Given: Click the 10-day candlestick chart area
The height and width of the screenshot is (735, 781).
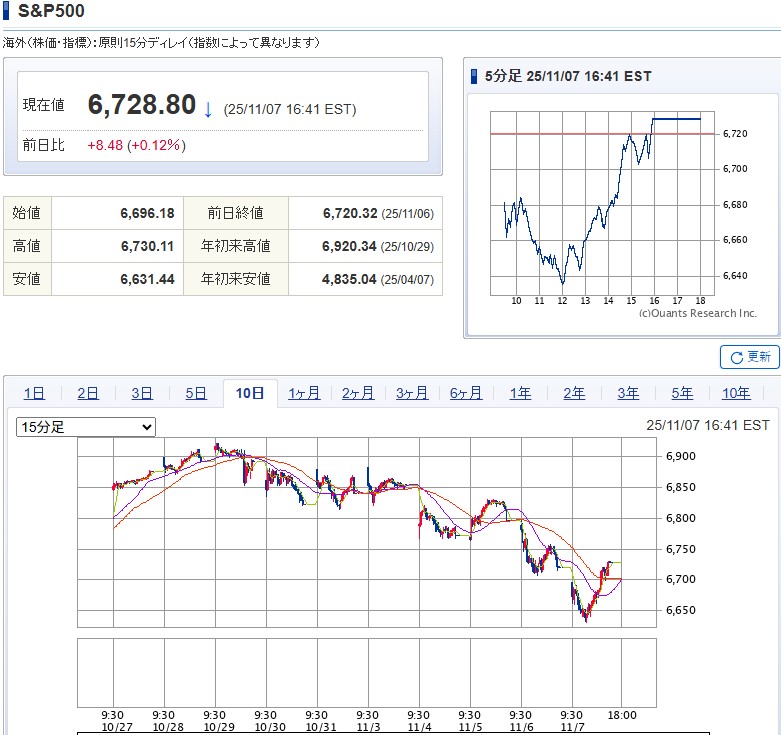Looking at the screenshot, I should point(366,534).
